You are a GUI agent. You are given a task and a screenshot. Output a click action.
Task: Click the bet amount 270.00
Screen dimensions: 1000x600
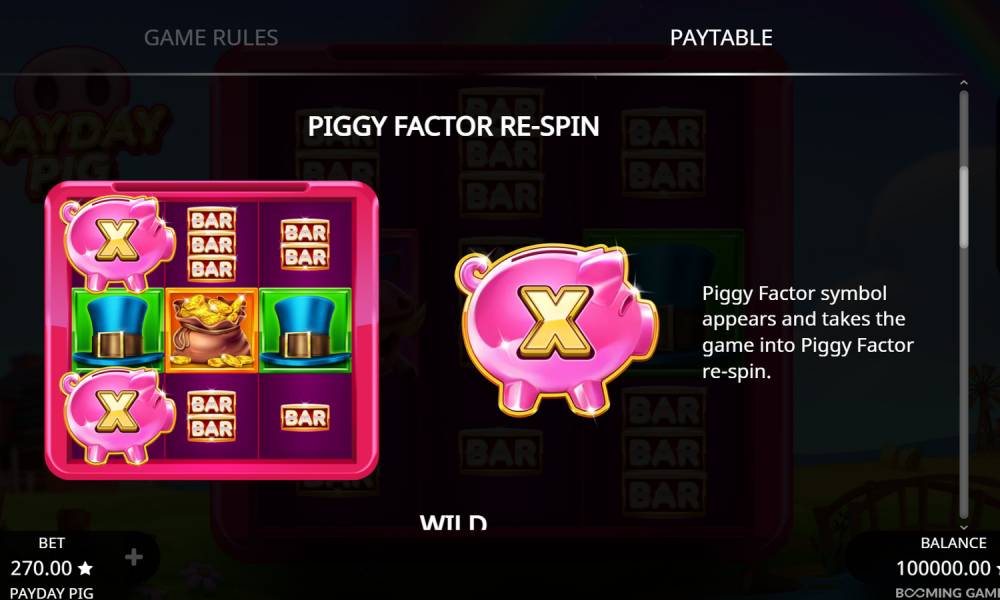click(x=41, y=568)
